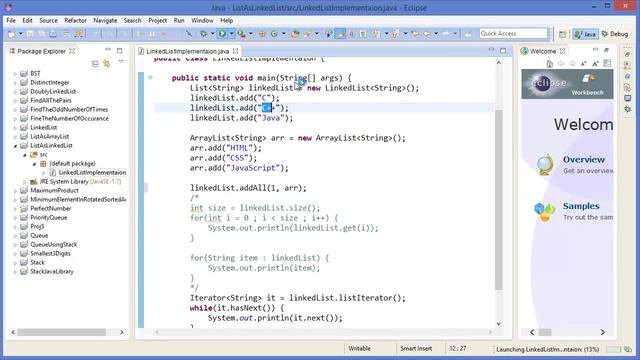640x360 pixels.
Task: Click the Last Edit Location toolbar icon
Action: tap(415, 34)
